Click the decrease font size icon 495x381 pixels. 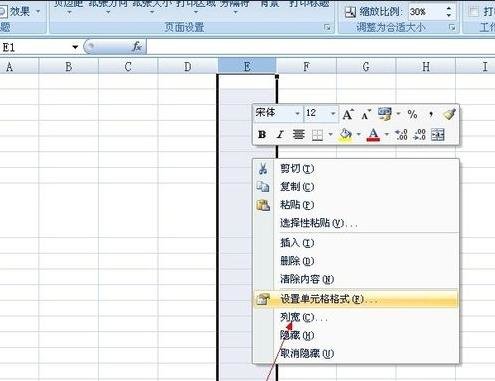[x=366, y=114]
